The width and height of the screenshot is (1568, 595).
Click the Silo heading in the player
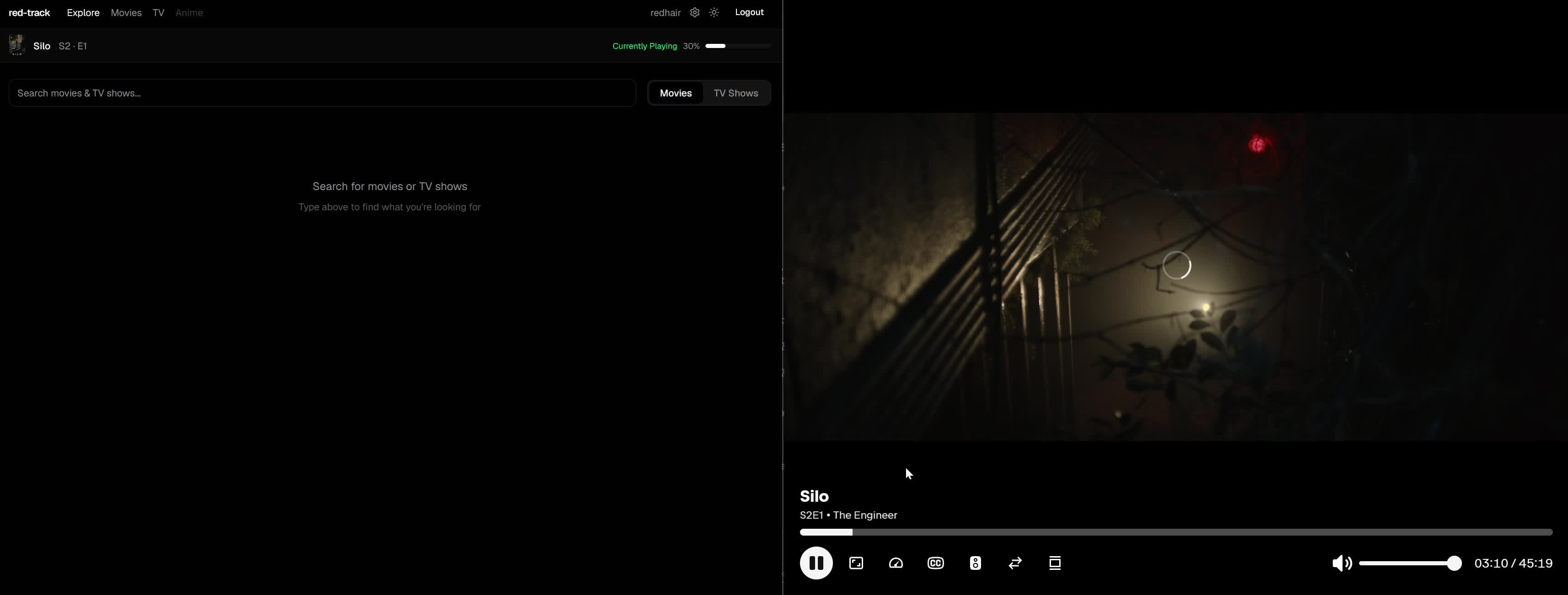tap(815, 496)
